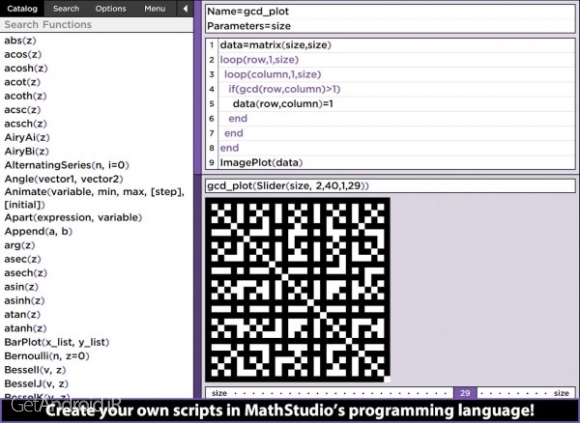Select acot(z) in the function list
Screen dimensions: 580x423
point(22,82)
